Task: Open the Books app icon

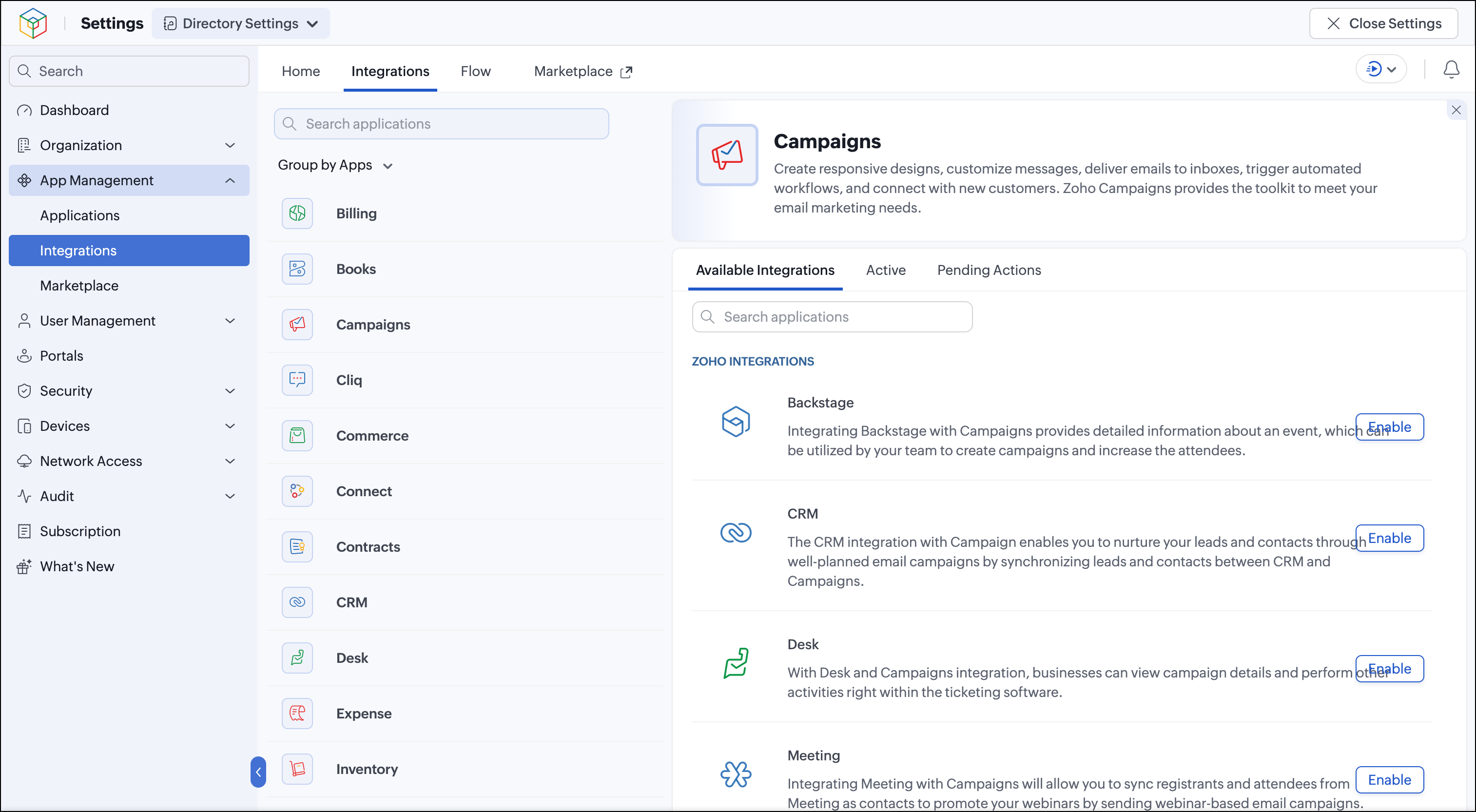Action: [297, 270]
